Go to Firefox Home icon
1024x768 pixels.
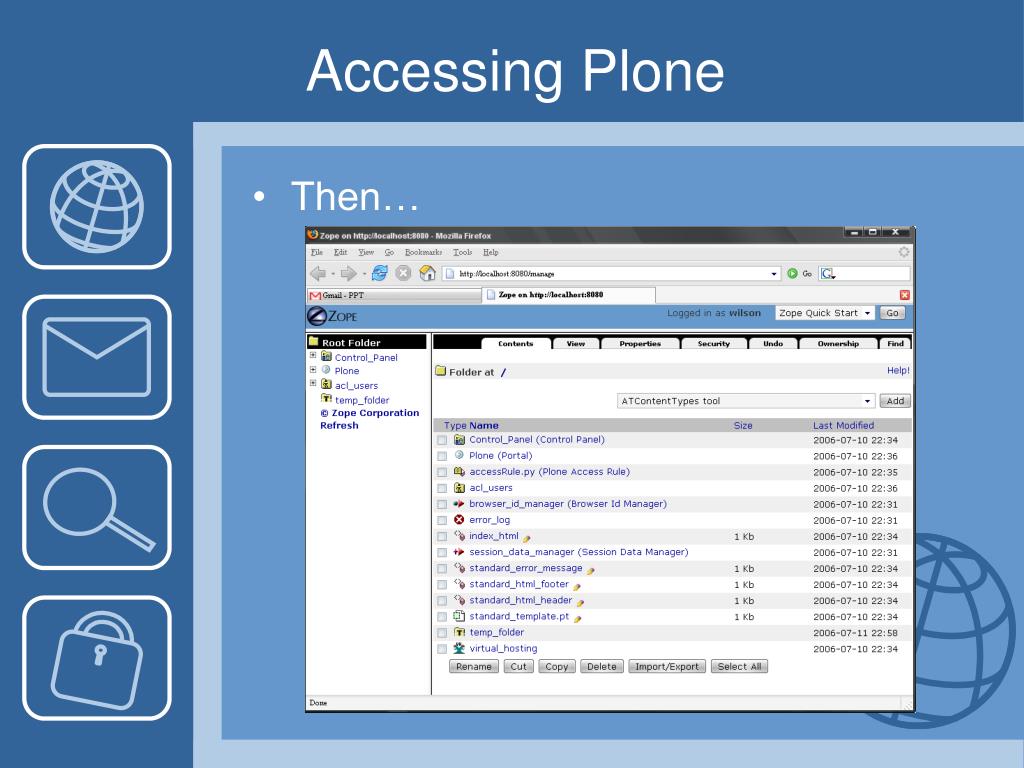[428, 273]
